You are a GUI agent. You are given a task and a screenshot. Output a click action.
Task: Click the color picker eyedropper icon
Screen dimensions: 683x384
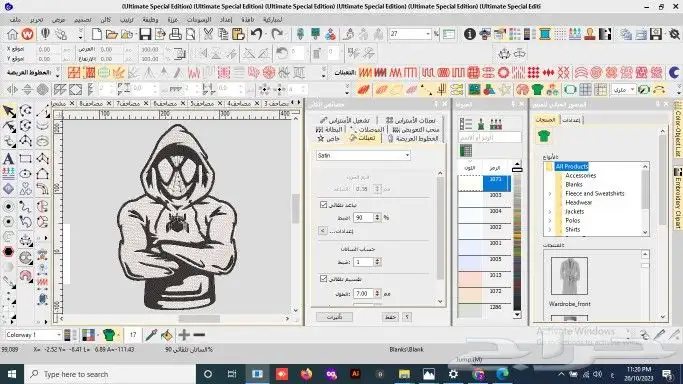click(151, 335)
